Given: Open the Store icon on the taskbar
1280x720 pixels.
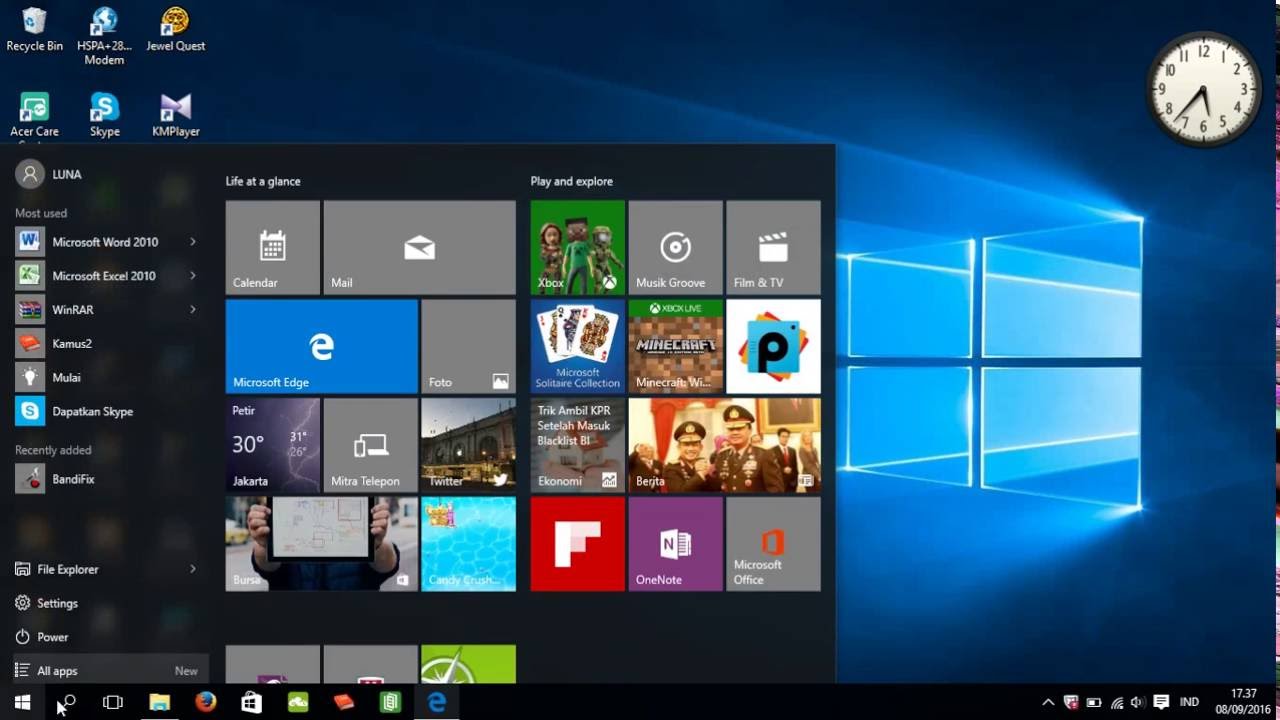Looking at the screenshot, I should click(252, 703).
